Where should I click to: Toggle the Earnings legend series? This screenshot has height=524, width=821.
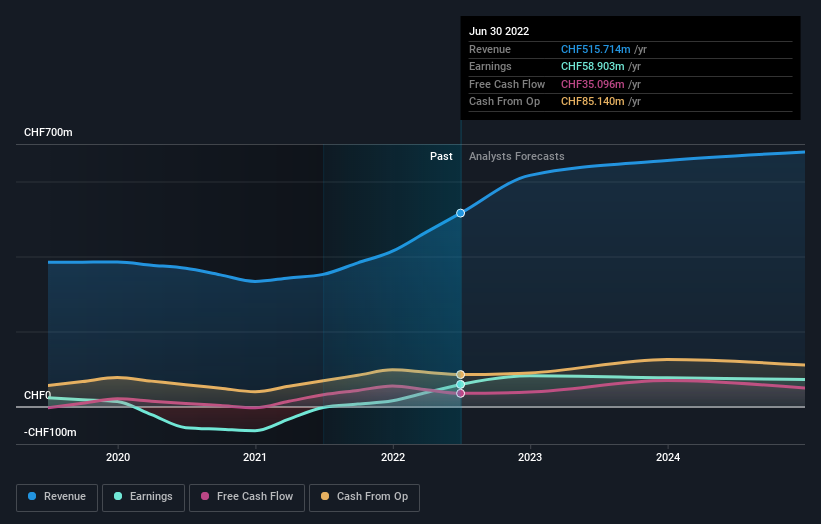pyautogui.click(x=143, y=497)
